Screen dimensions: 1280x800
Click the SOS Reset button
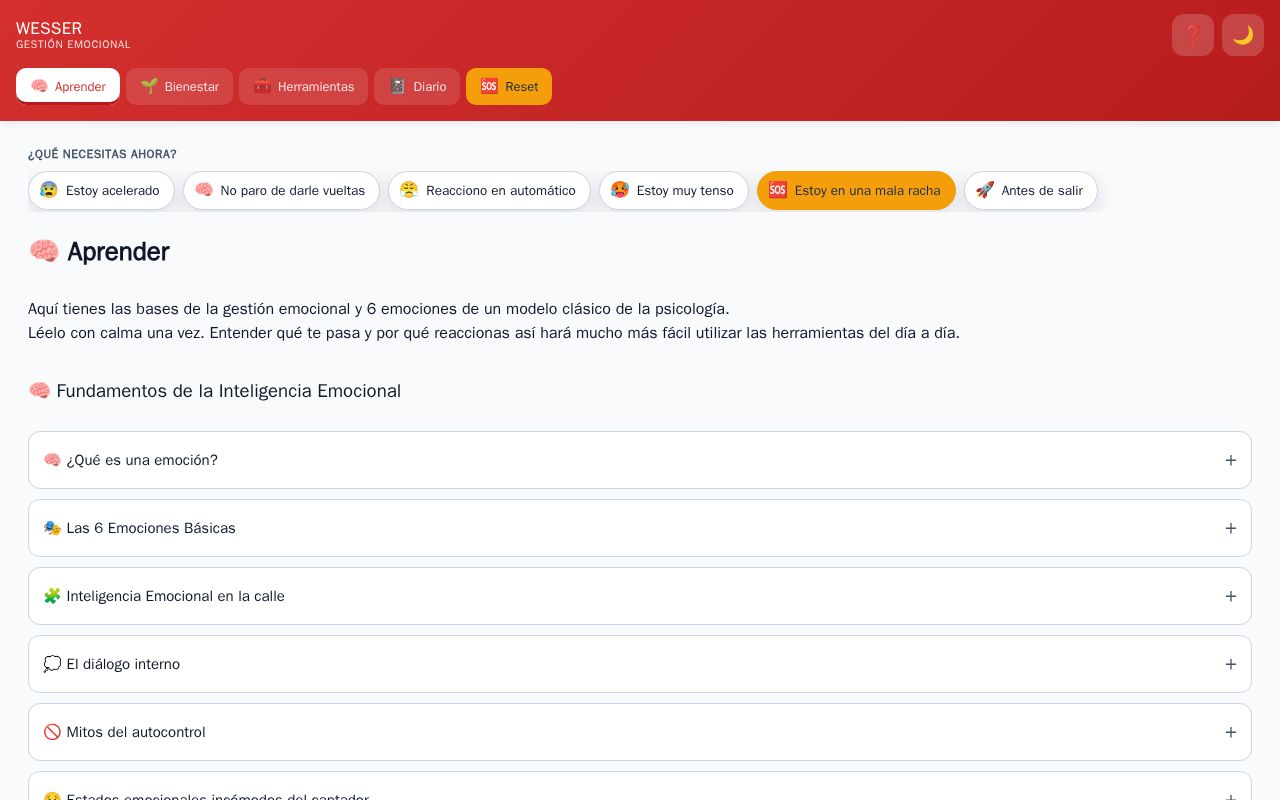pyautogui.click(x=509, y=86)
